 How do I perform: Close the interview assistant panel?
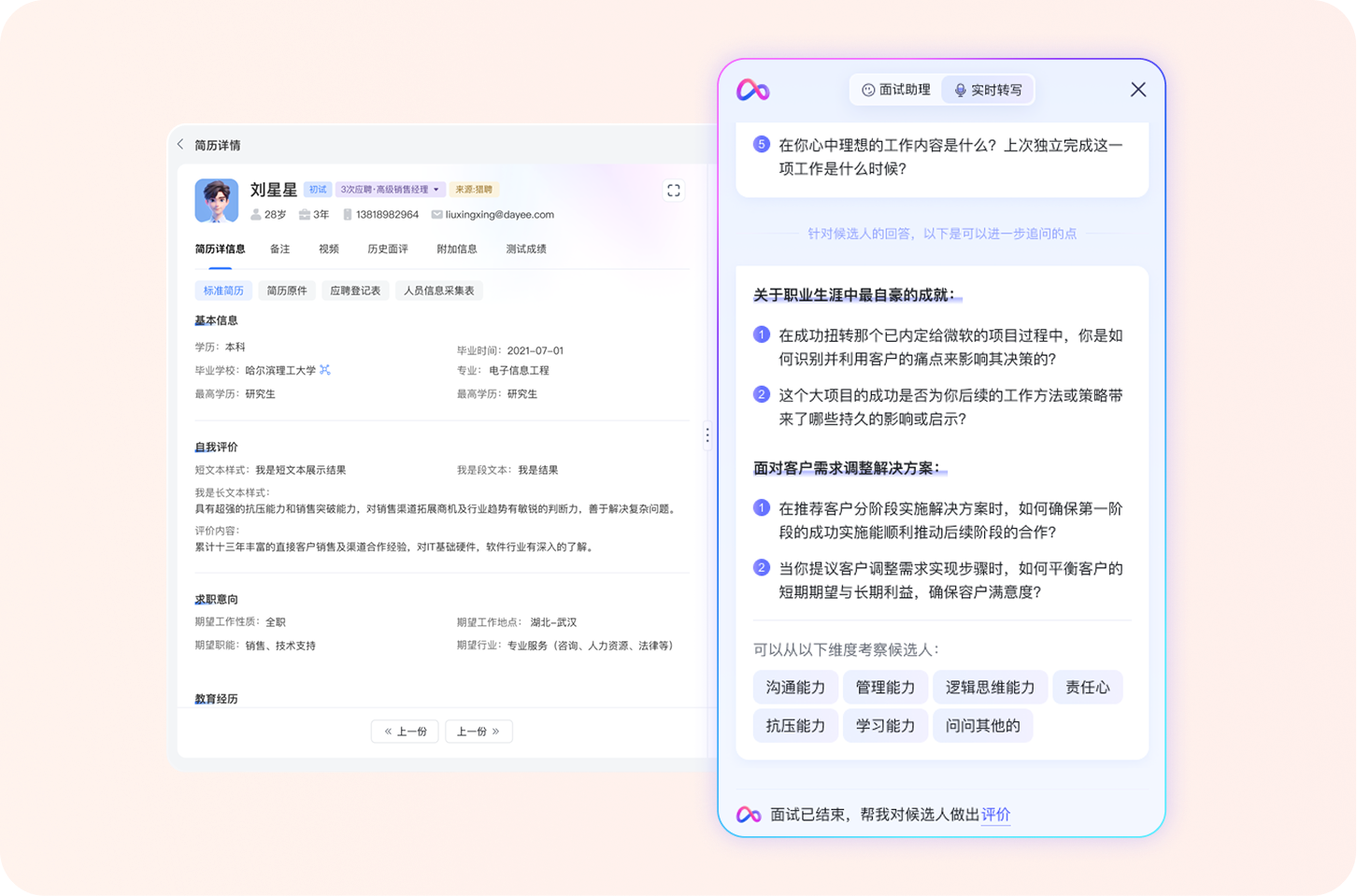pyautogui.click(x=1138, y=90)
